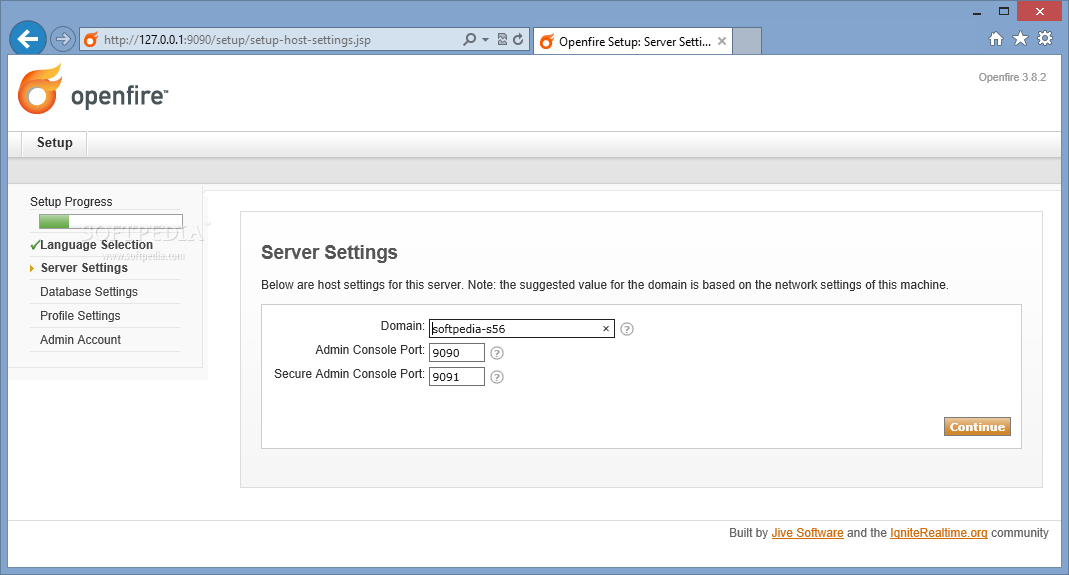1069x575 pixels.
Task: Close the browser window
Action: coord(1040,12)
